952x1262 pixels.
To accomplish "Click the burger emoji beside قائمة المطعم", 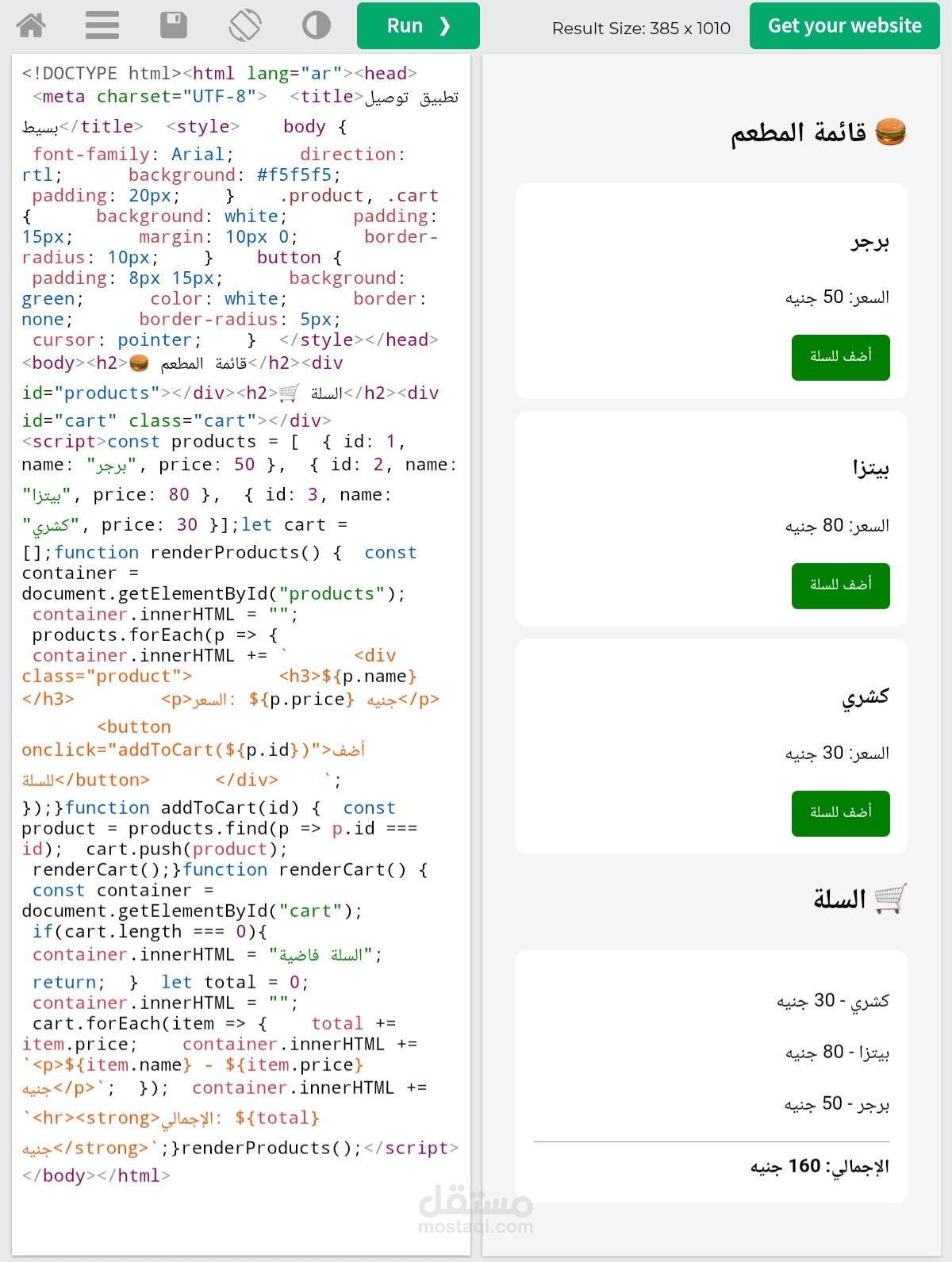I will pyautogui.click(x=890, y=132).
